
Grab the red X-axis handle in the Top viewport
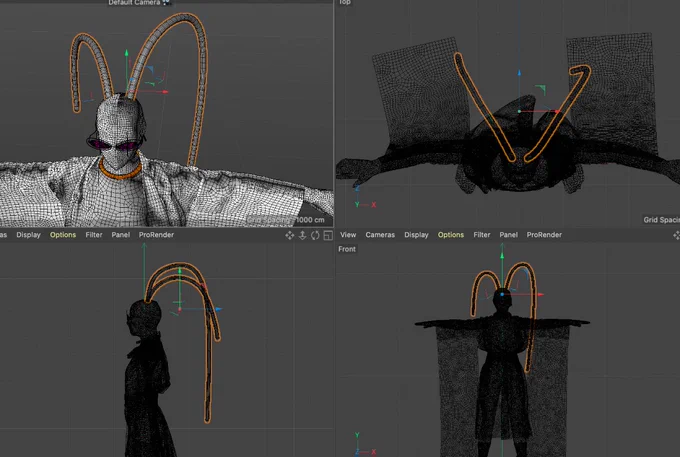[x=557, y=111]
